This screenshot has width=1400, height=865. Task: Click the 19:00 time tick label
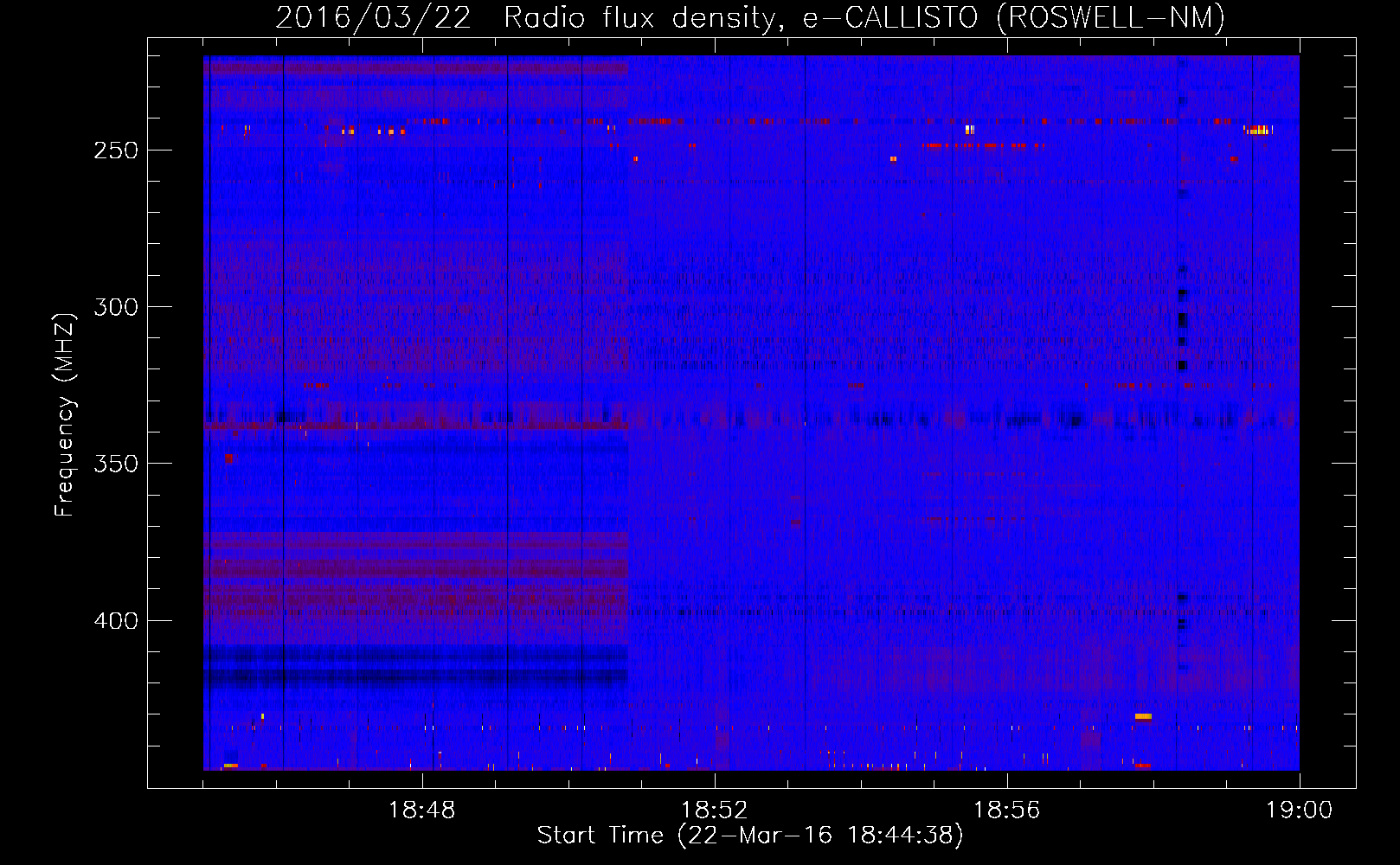1300,811
